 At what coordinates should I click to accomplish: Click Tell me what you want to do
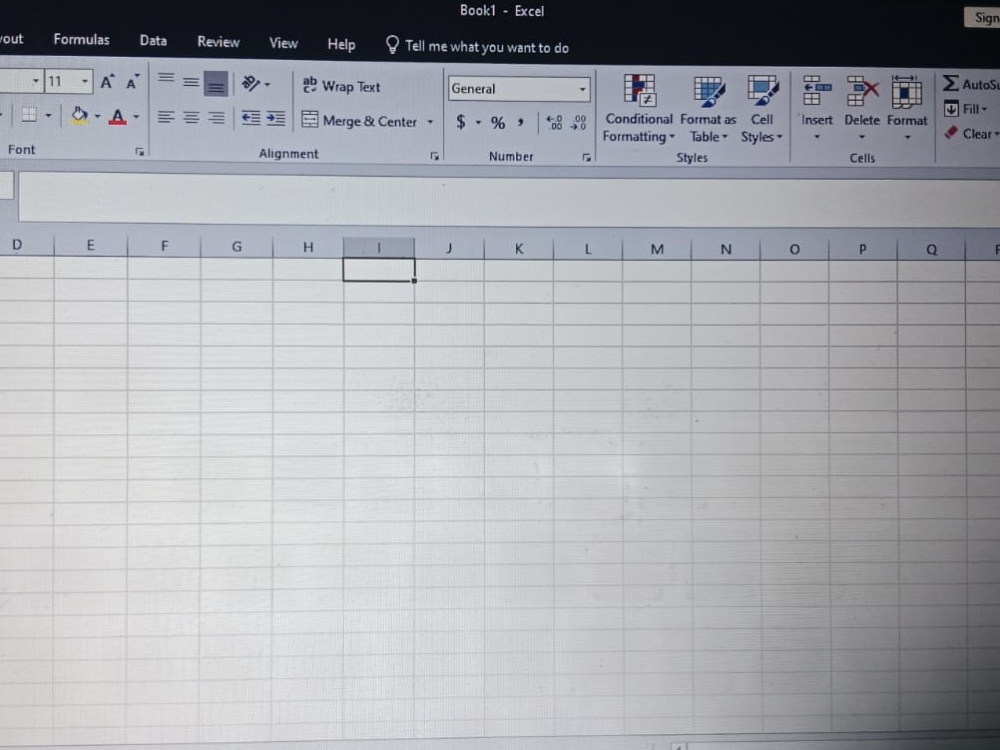(477, 47)
